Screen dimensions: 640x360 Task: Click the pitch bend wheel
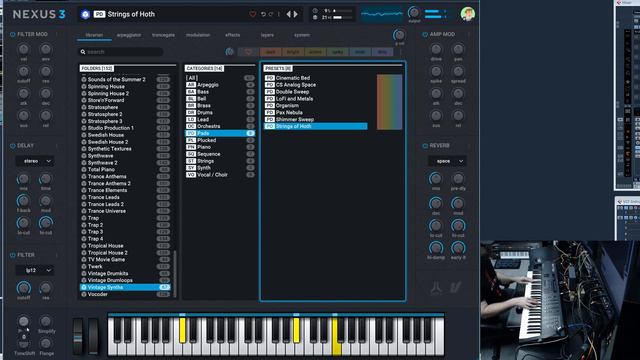78,336
